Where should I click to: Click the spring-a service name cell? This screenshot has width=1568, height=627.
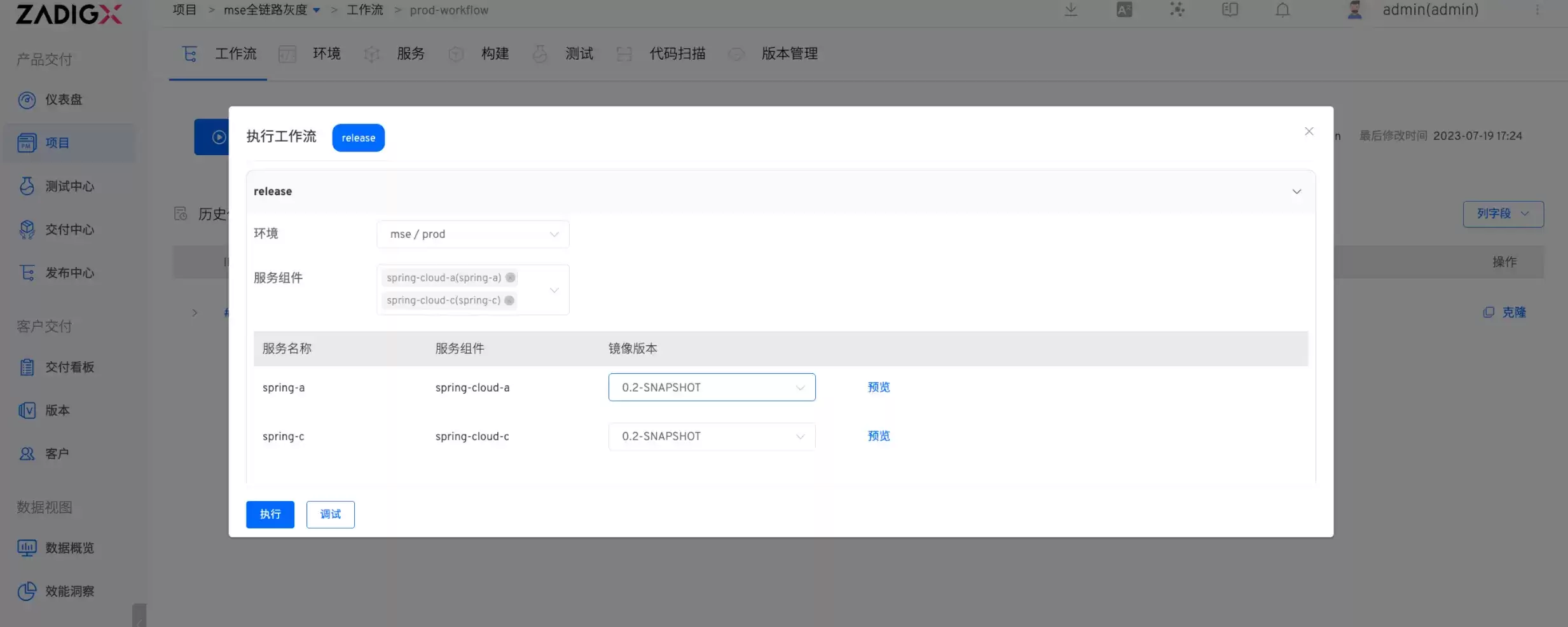point(284,387)
